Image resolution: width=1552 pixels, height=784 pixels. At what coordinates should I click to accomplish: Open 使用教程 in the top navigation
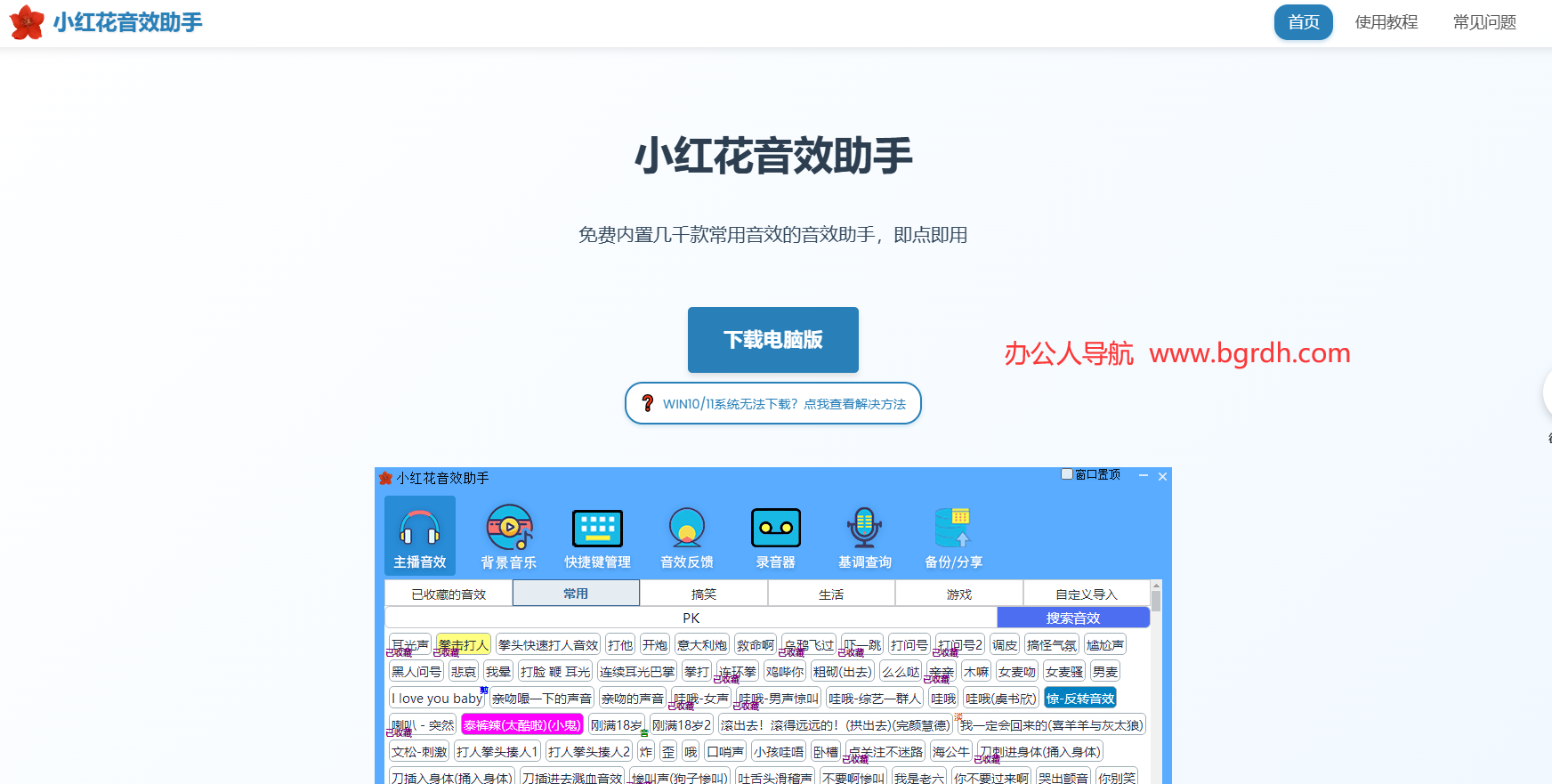[x=1386, y=22]
